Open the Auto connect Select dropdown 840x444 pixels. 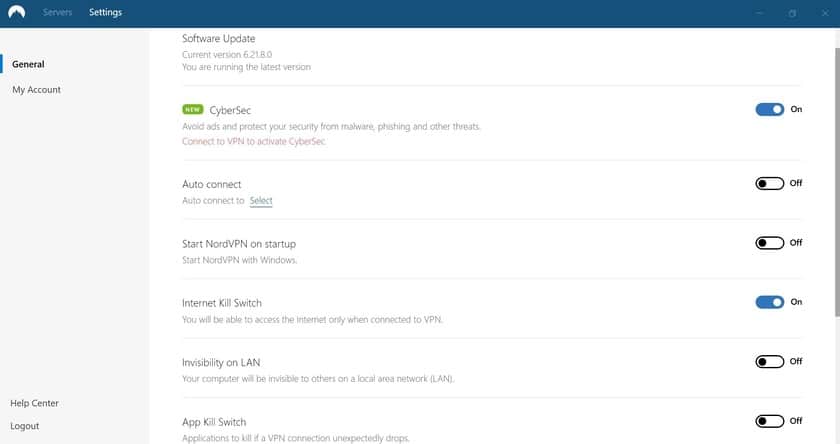pos(261,201)
